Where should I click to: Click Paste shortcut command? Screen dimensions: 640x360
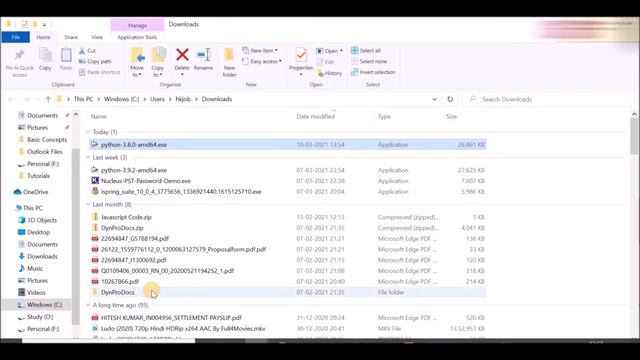[x=99, y=72]
